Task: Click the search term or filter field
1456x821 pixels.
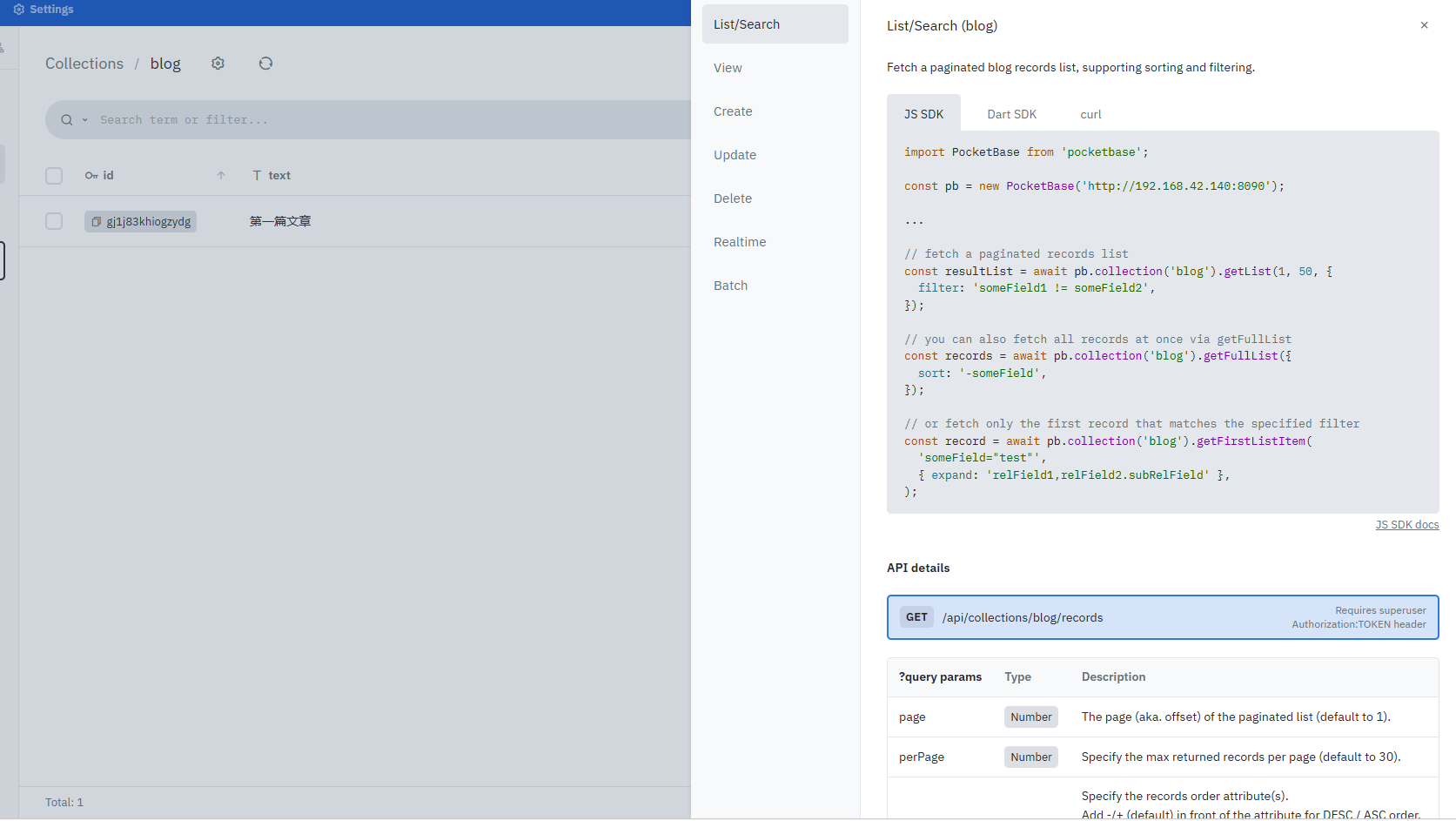Action: click(392, 120)
